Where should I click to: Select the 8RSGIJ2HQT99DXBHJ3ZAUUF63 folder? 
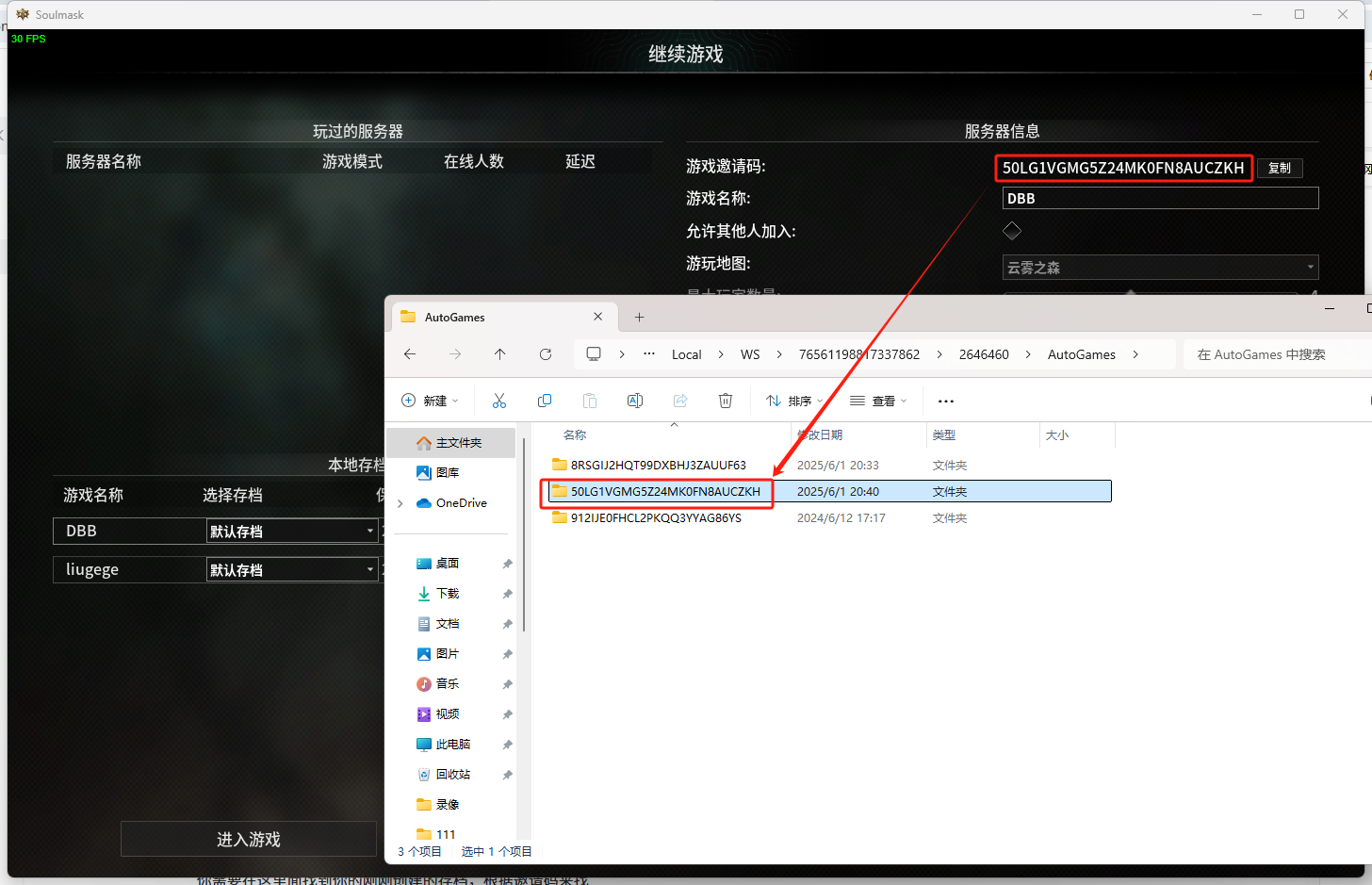point(658,465)
